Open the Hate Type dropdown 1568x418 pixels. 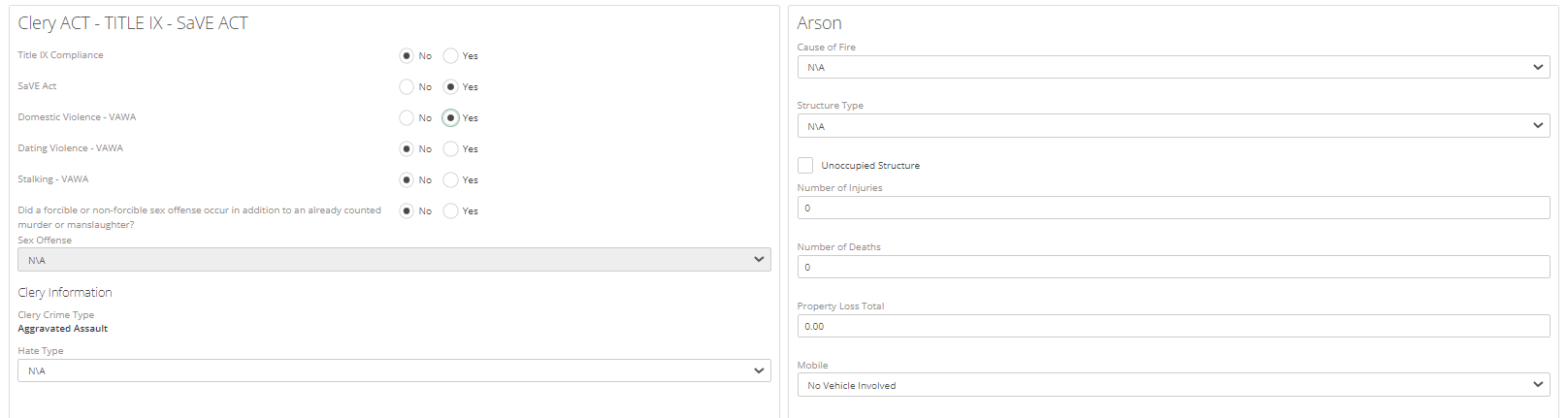394,370
